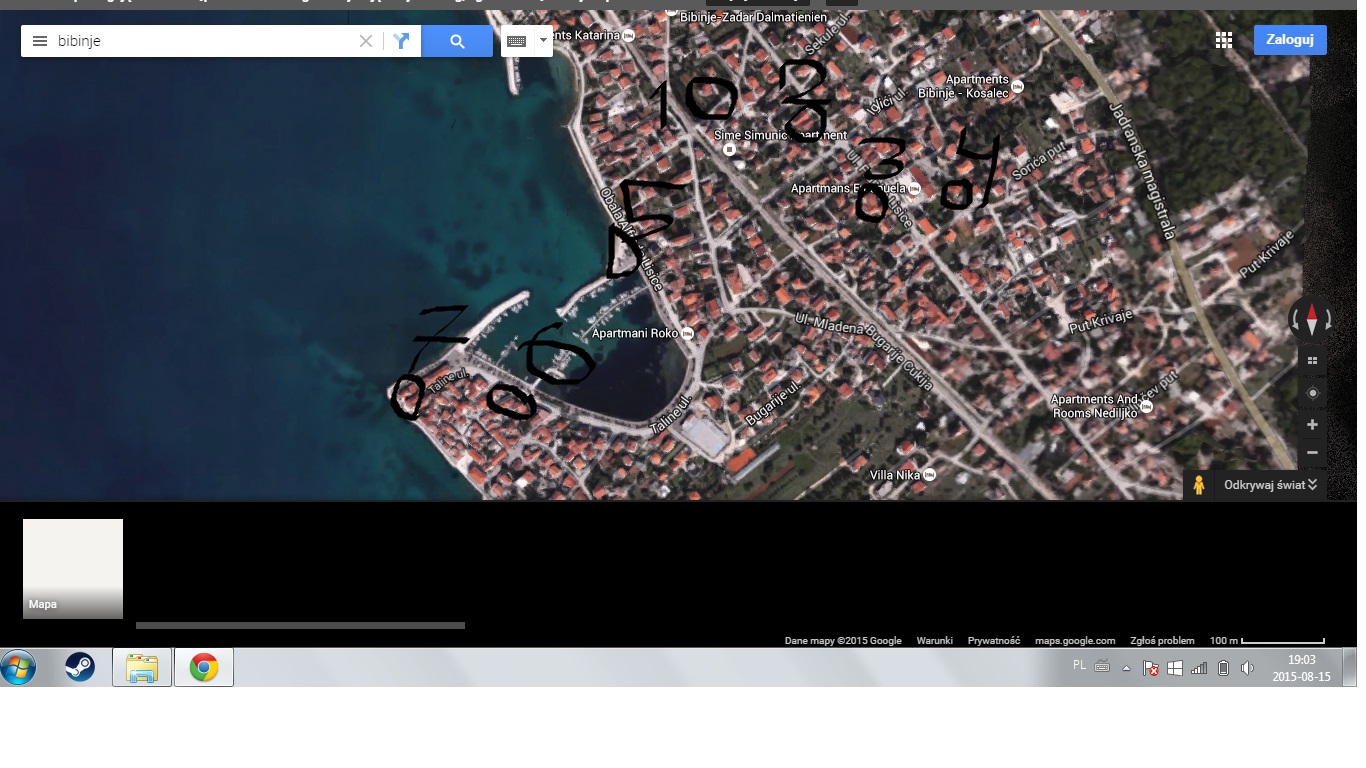Clear the search box using the X icon
The image size is (1366, 768).
pyautogui.click(x=366, y=41)
